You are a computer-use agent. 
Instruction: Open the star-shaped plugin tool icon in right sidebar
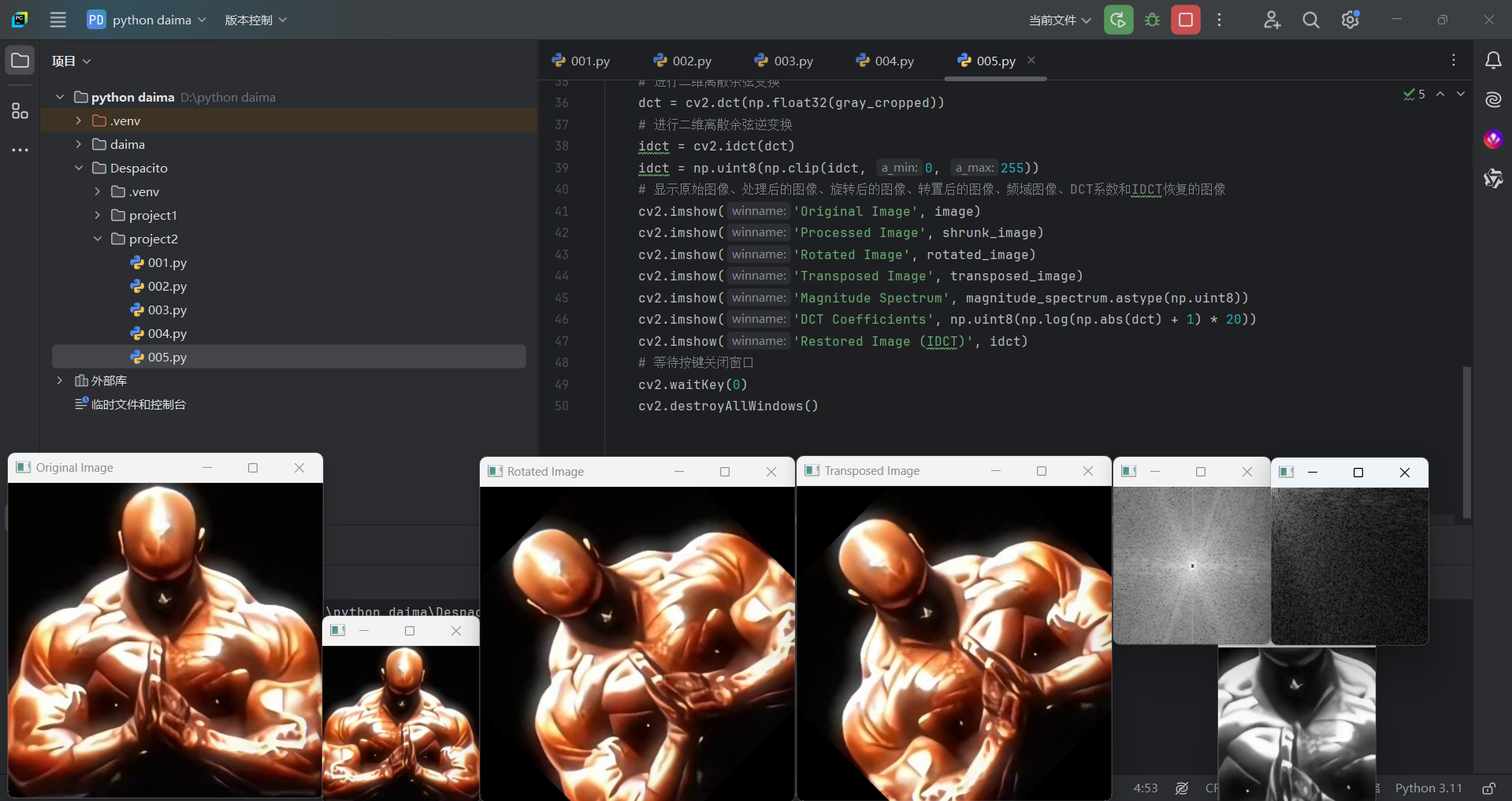pos(1493,179)
